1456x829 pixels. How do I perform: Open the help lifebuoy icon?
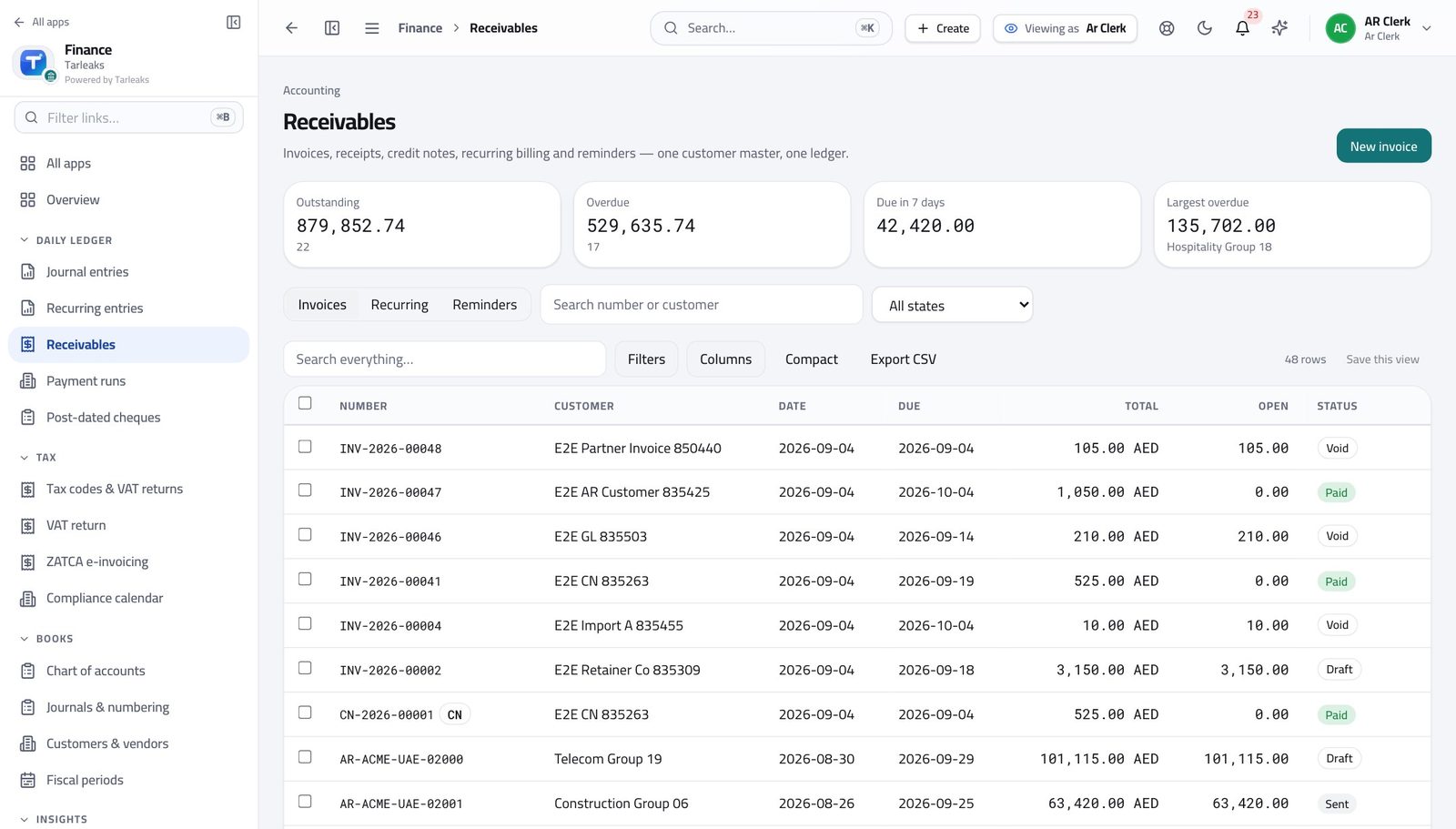1167,28
